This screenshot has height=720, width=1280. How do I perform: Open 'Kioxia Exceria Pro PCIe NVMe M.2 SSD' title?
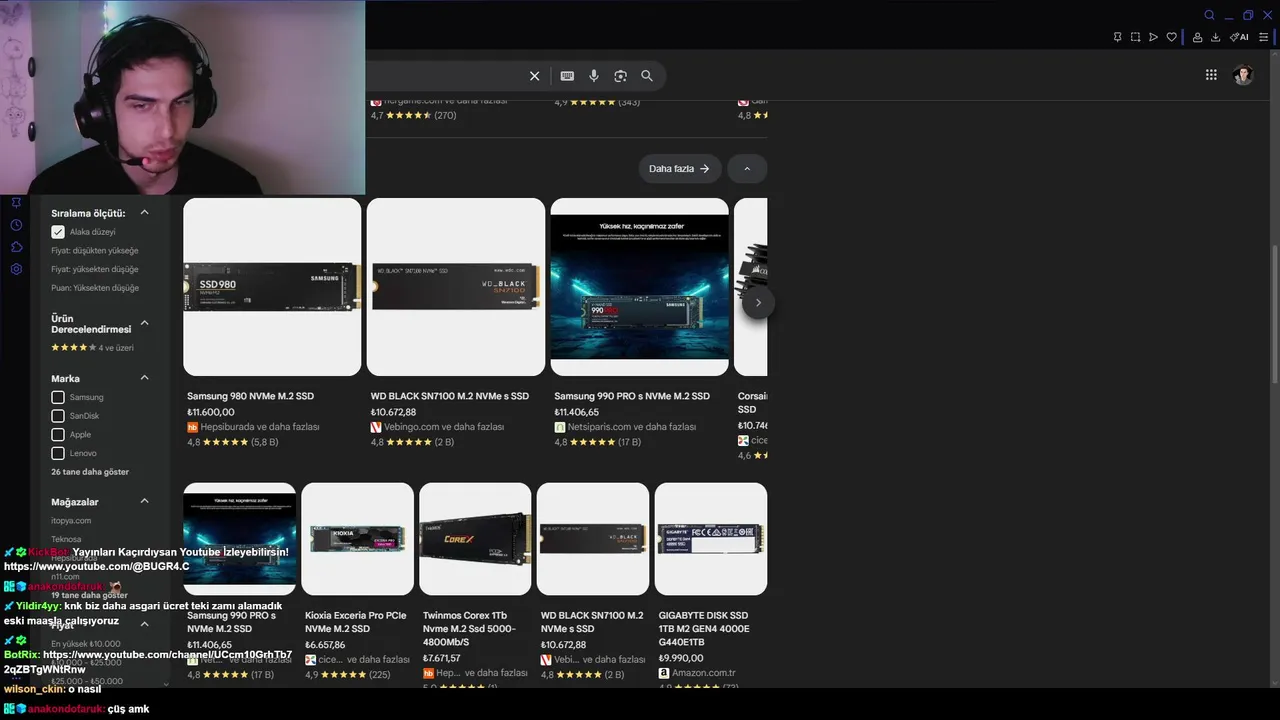point(356,622)
